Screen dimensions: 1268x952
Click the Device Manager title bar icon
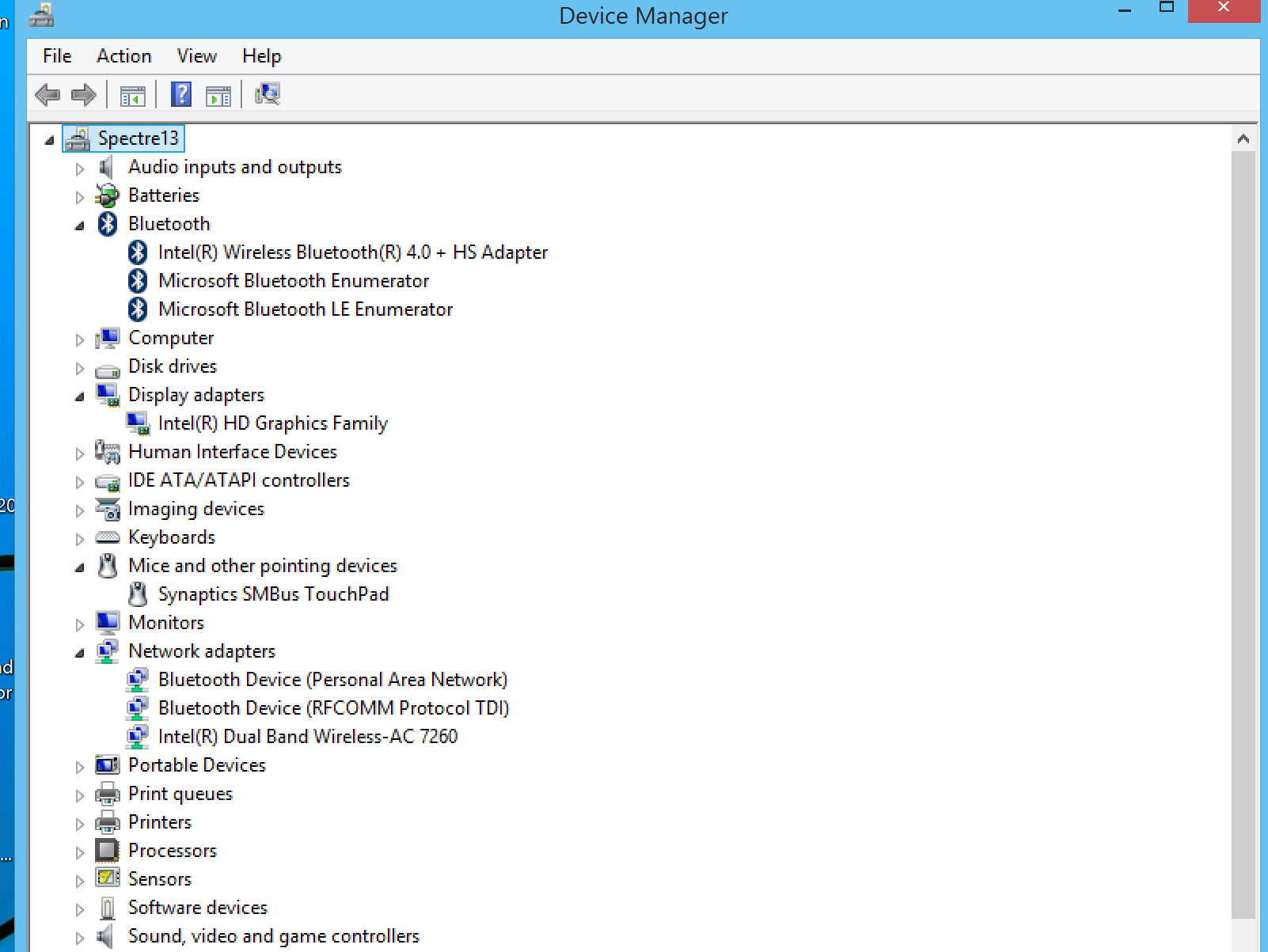[x=41, y=14]
